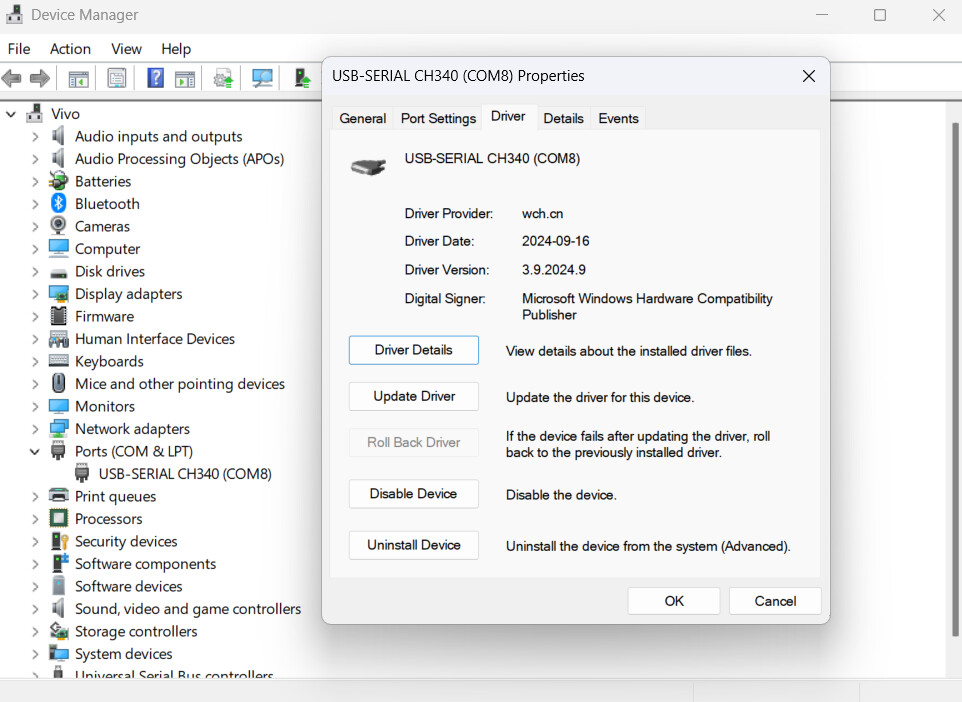Click the Show/Hide Action Pane toolbar icon
This screenshot has height=702, width=962.
185,79
